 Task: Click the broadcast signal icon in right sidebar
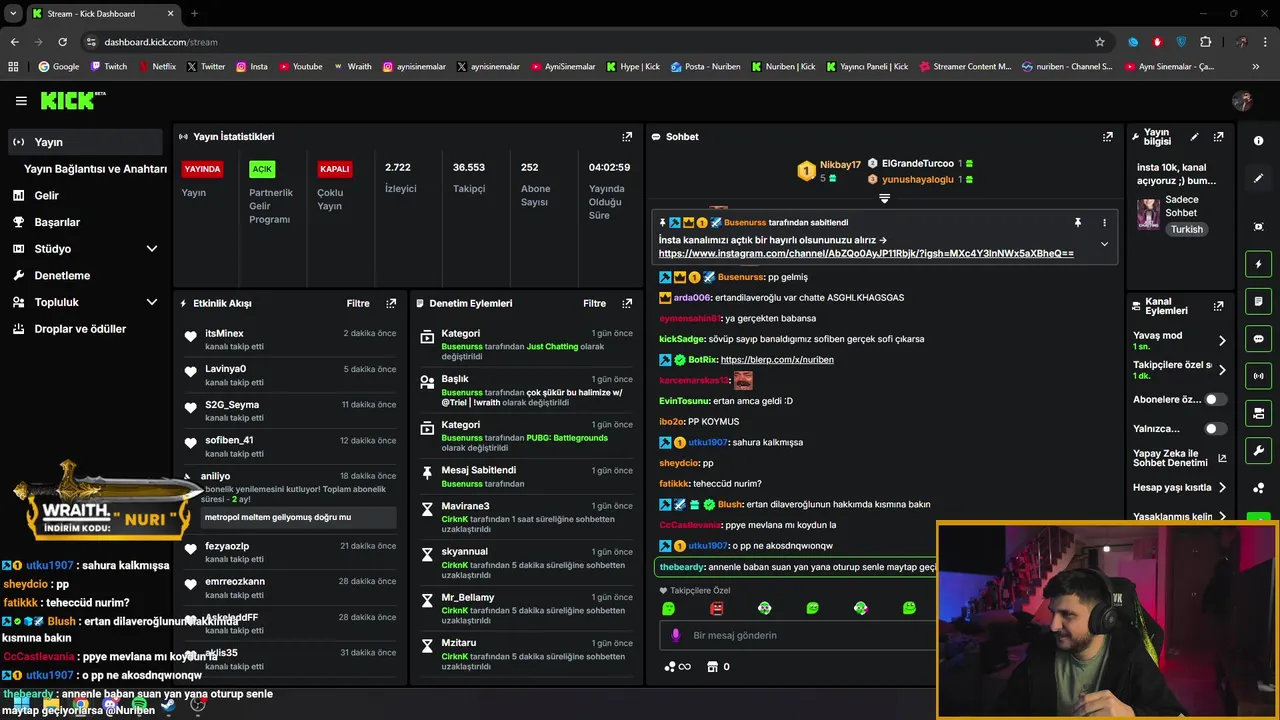click(1258, 376)
